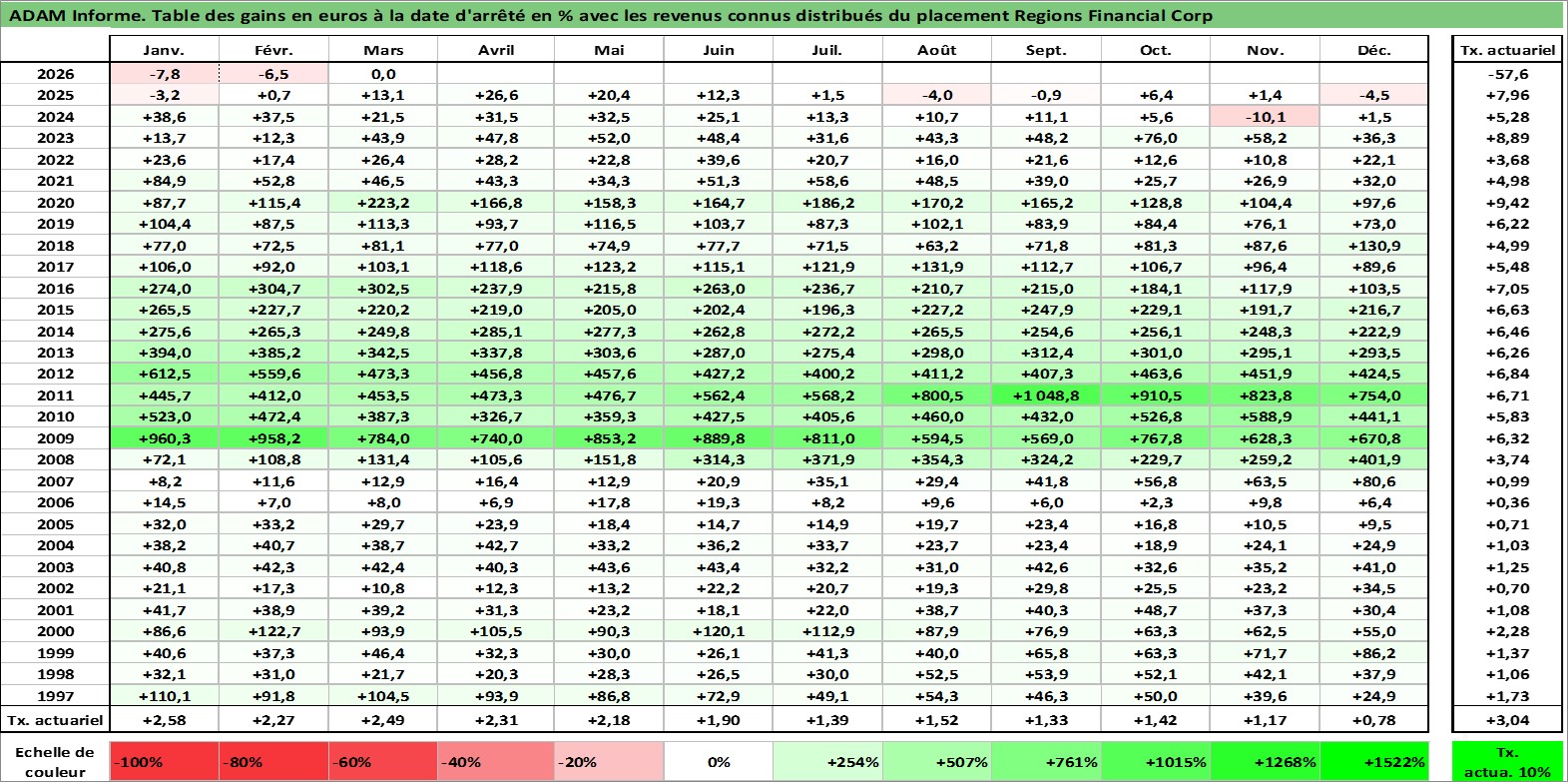Click the '+958,2' cell in Févr. 2009

[x=274, y=438]
